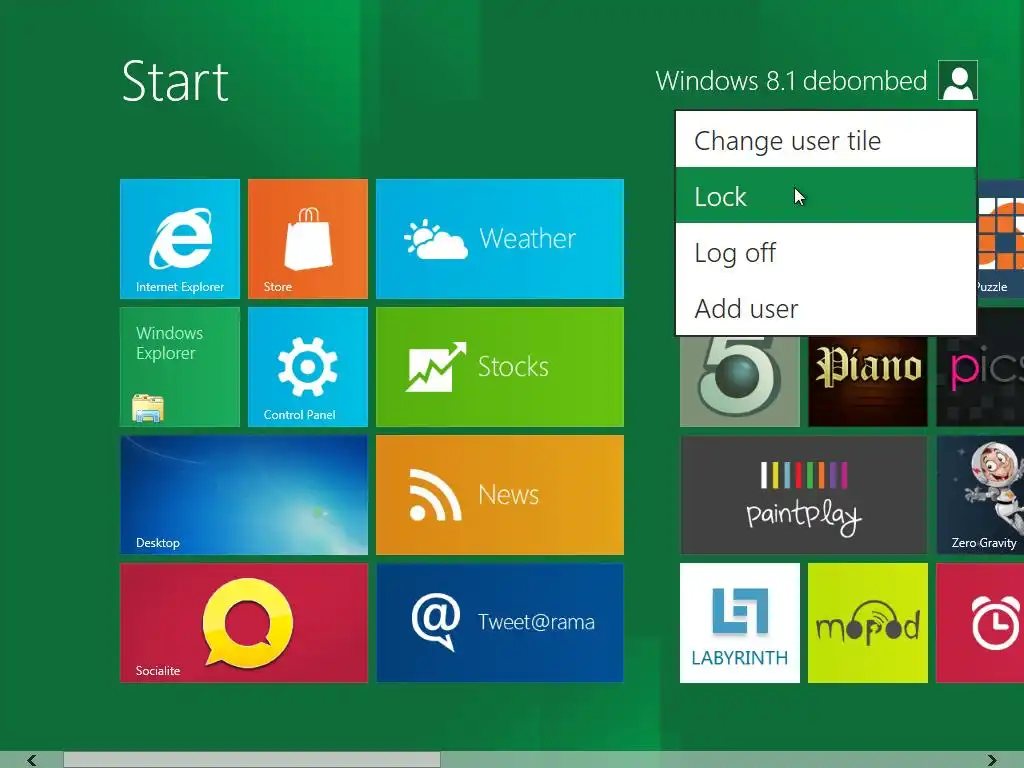Open the Desktop tile

pos(244,495)
